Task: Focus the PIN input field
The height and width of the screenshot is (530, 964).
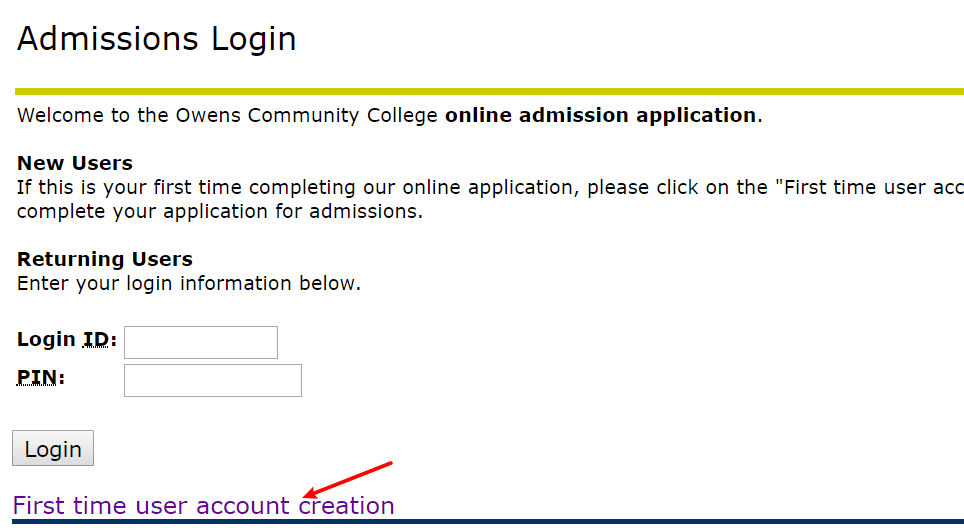Action: (213, 381)
